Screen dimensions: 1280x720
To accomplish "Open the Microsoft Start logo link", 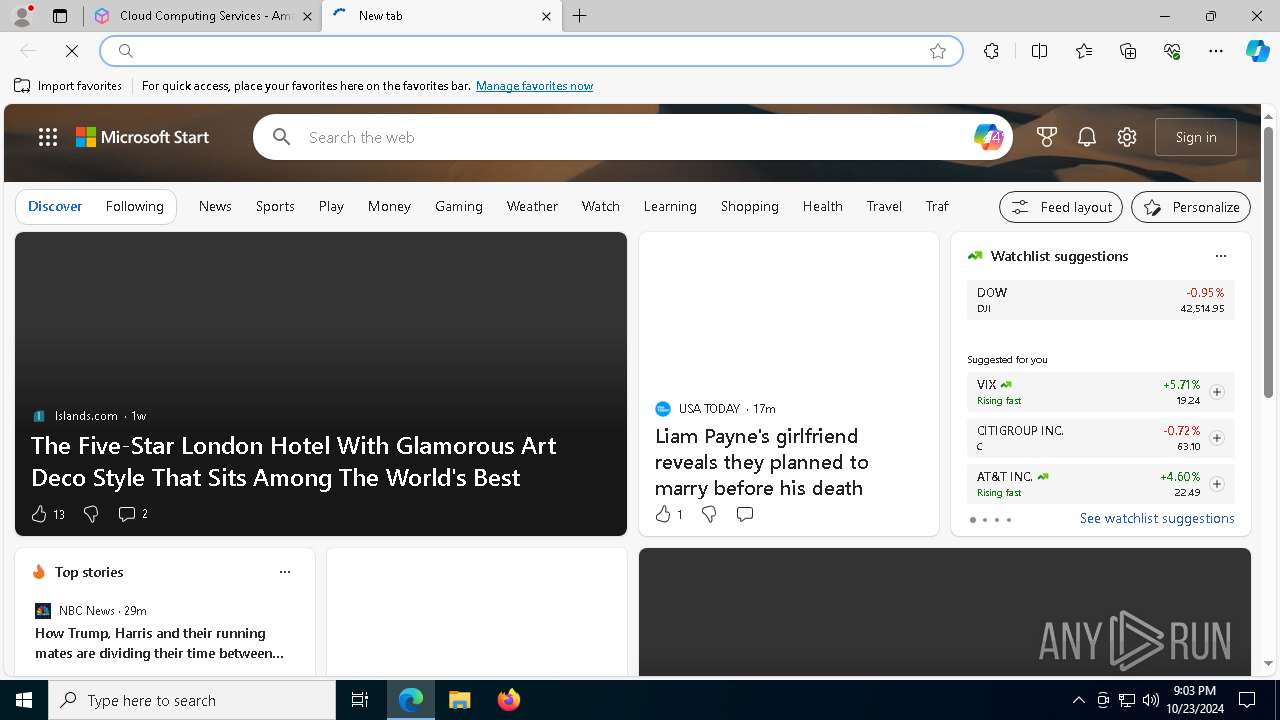I will point(143,137).
